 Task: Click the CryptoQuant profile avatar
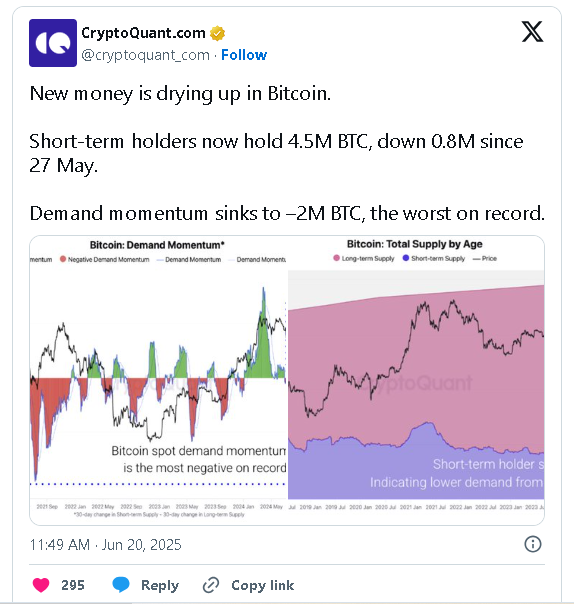coord(53,43)
